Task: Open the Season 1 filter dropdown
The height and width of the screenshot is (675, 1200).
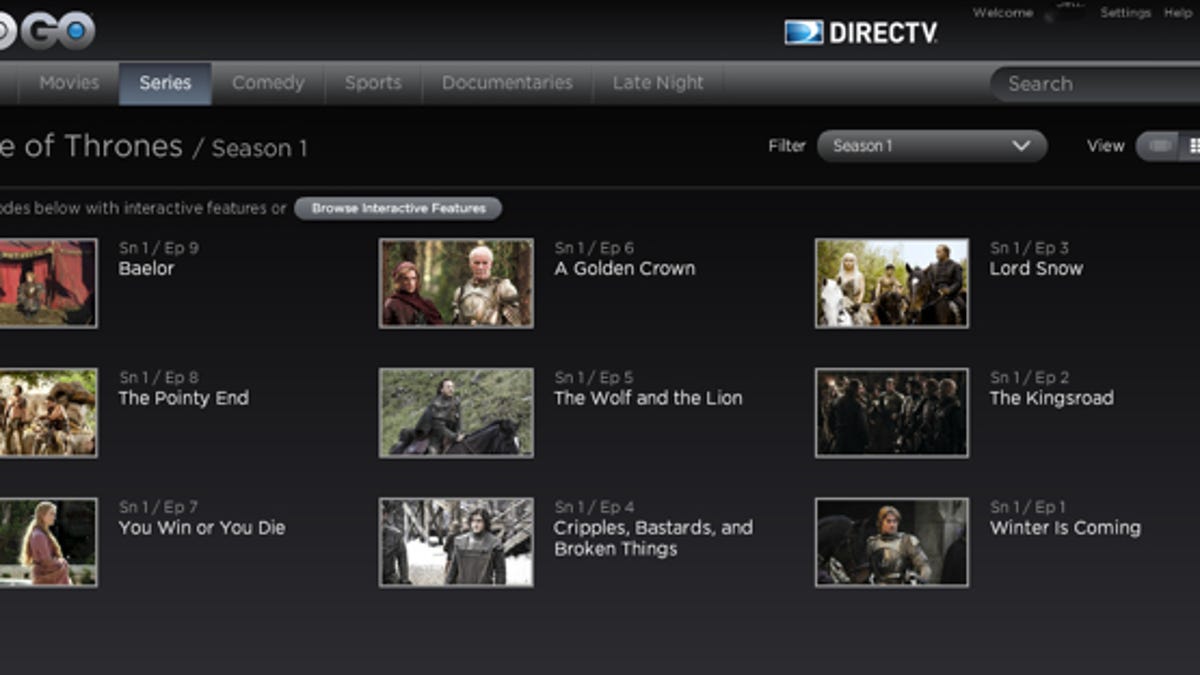Action: [x=931, y=146]
